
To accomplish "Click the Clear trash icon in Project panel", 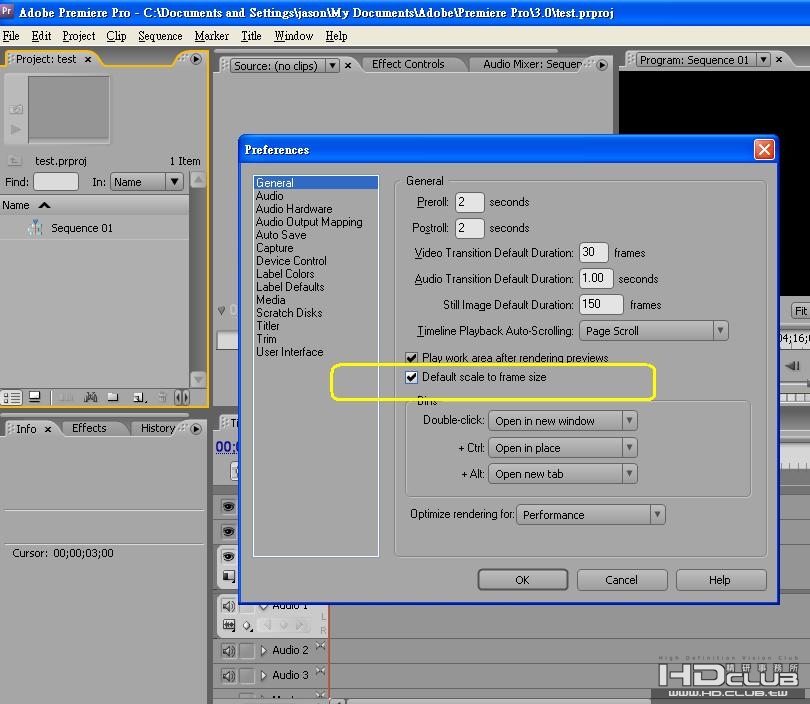I will pos(162,397).
